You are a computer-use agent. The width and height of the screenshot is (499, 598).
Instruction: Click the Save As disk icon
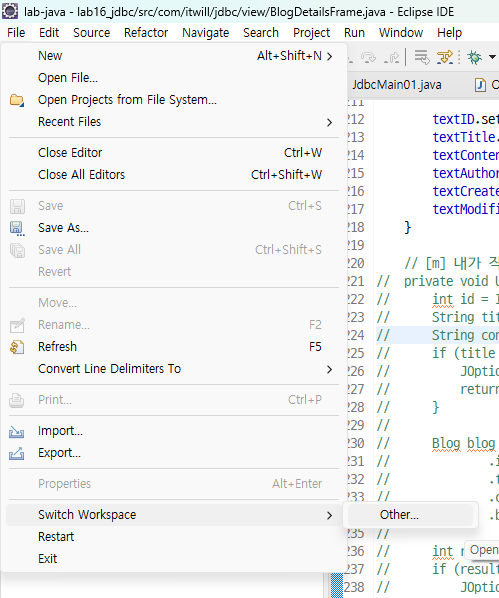coord(17,228)
